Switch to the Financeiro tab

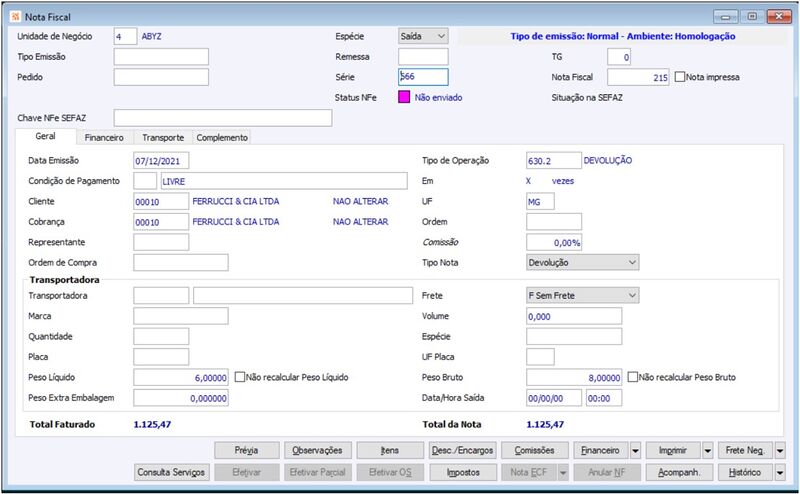pos(104,138)
